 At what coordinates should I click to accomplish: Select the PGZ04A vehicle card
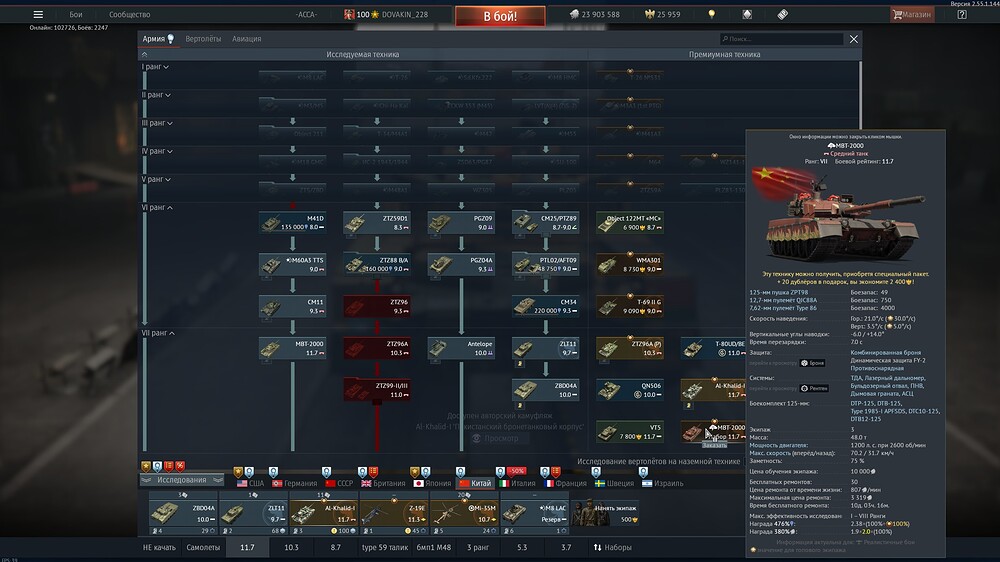461,265
